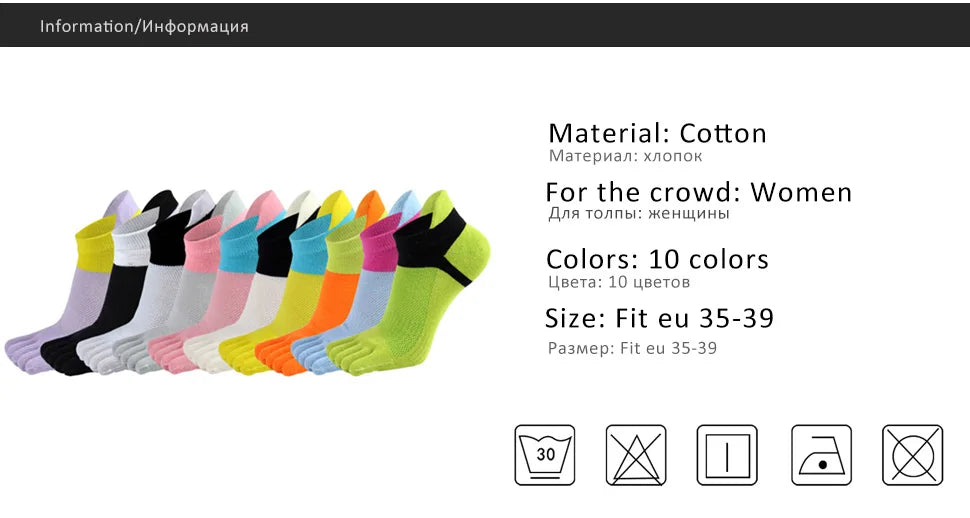Image resolution: width=970 pixels, height=518 pixels.
Task: Click the "Размер: Fit eu 35-39" subtitle
Action: click(632, 349)
